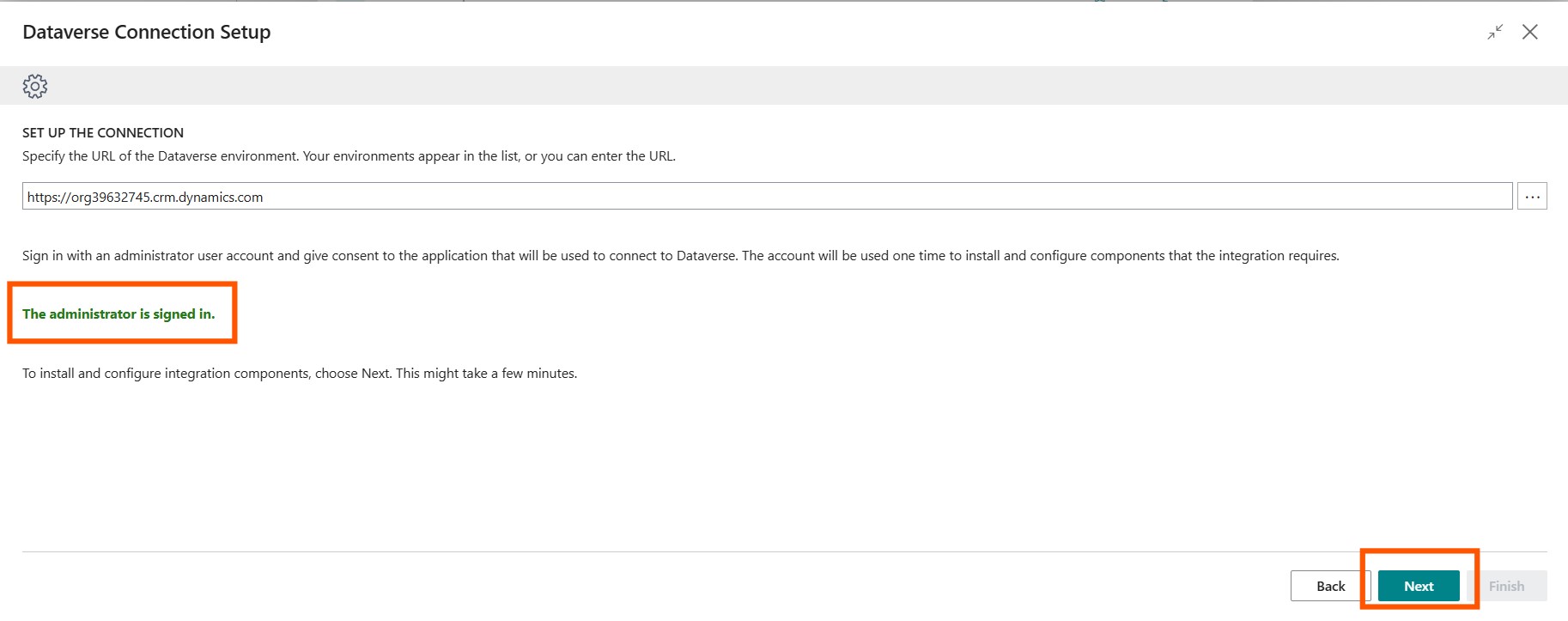Click the greyed-out Finish button
This screenshot has height=621, width=1568.
(x=1506, y=586)
